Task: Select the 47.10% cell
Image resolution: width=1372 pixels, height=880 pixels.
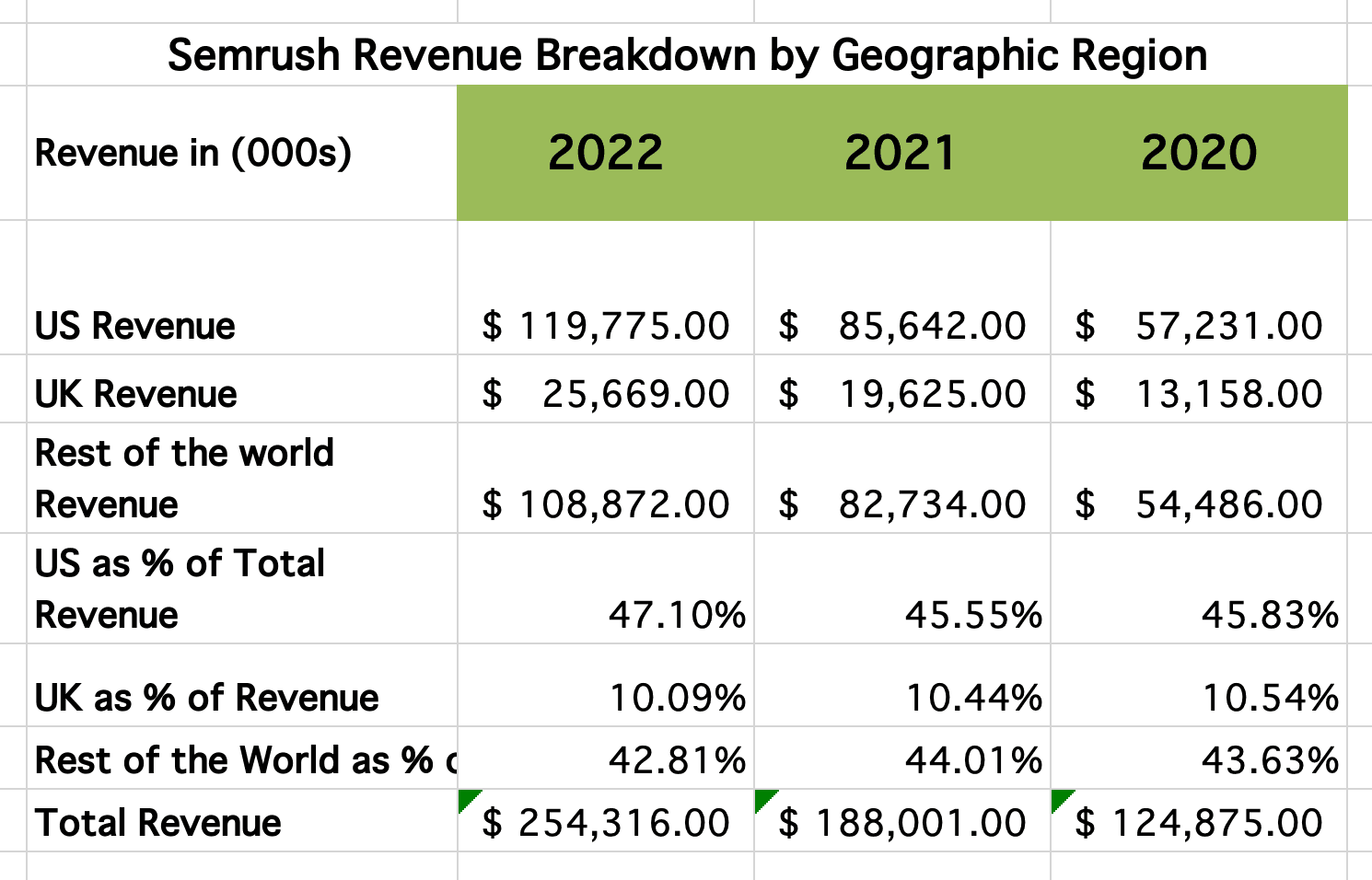Action: 606,588
